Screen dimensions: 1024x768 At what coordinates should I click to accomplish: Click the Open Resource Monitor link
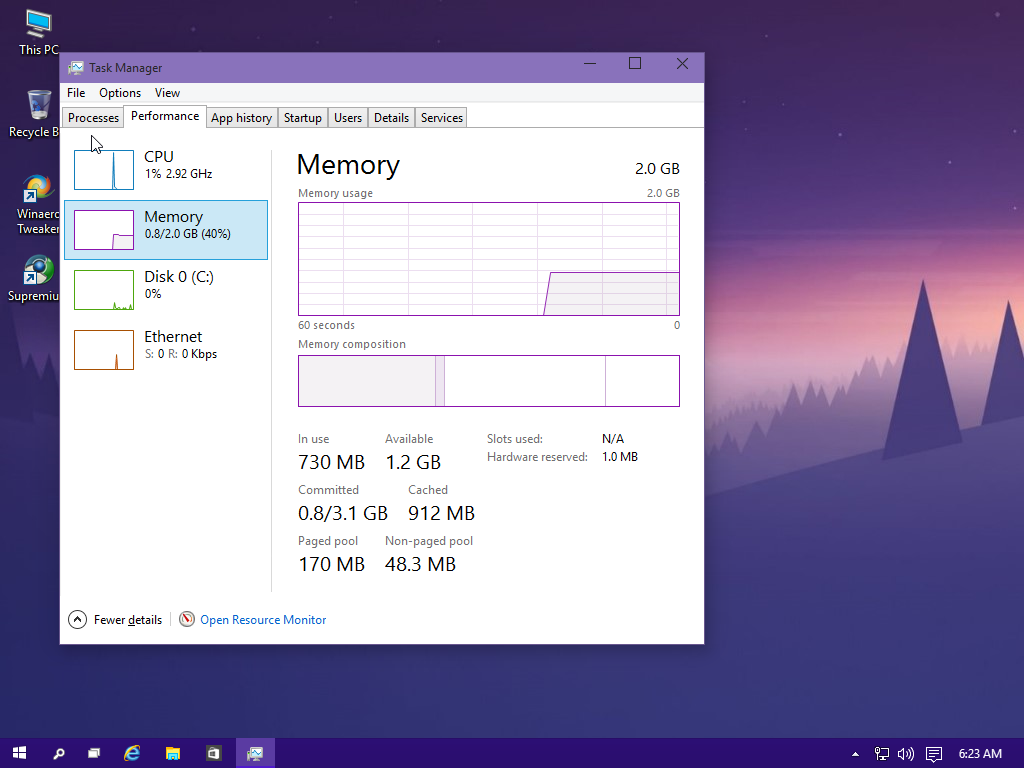263,620
